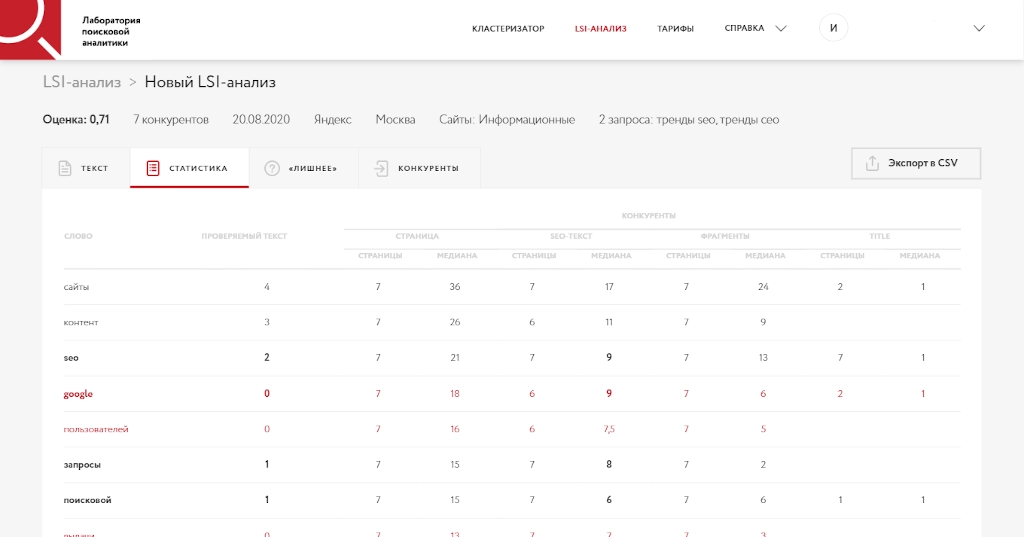1024x537 pixels.
Task: Select the word 'запросы' in table
Action: point(82,465)
